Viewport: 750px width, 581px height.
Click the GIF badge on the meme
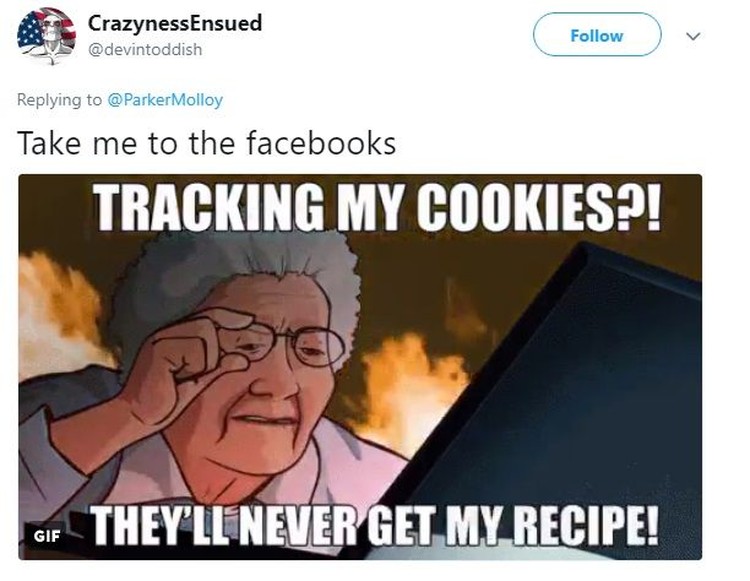tap(47, 537)
